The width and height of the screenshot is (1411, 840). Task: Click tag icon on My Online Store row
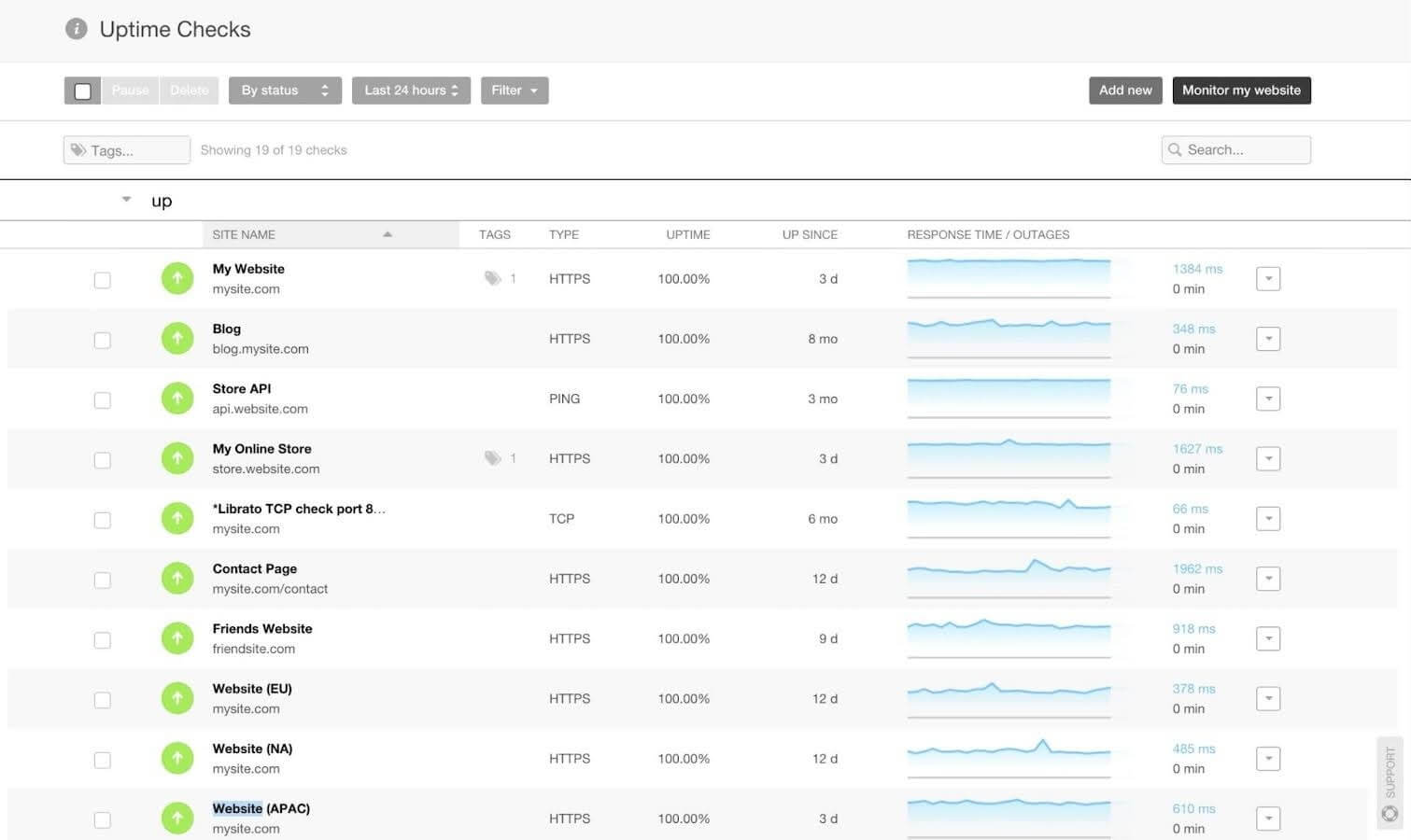(493, 458)
